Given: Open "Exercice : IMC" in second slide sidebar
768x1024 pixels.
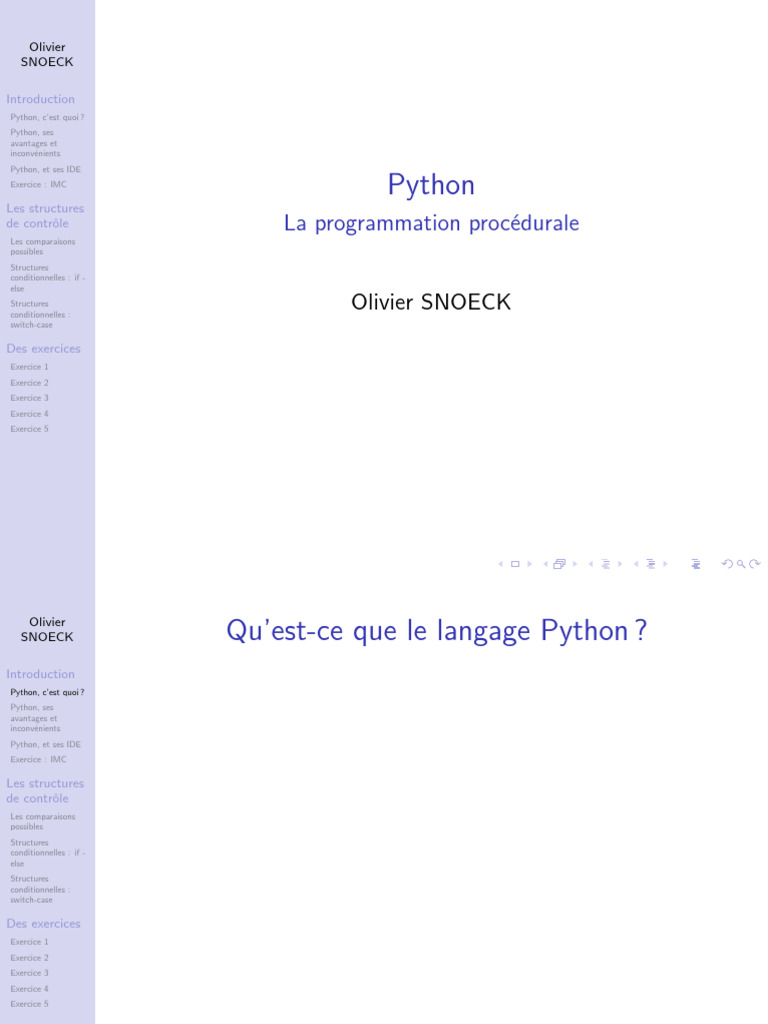Looking at the screenshot, I should point(39,760).
